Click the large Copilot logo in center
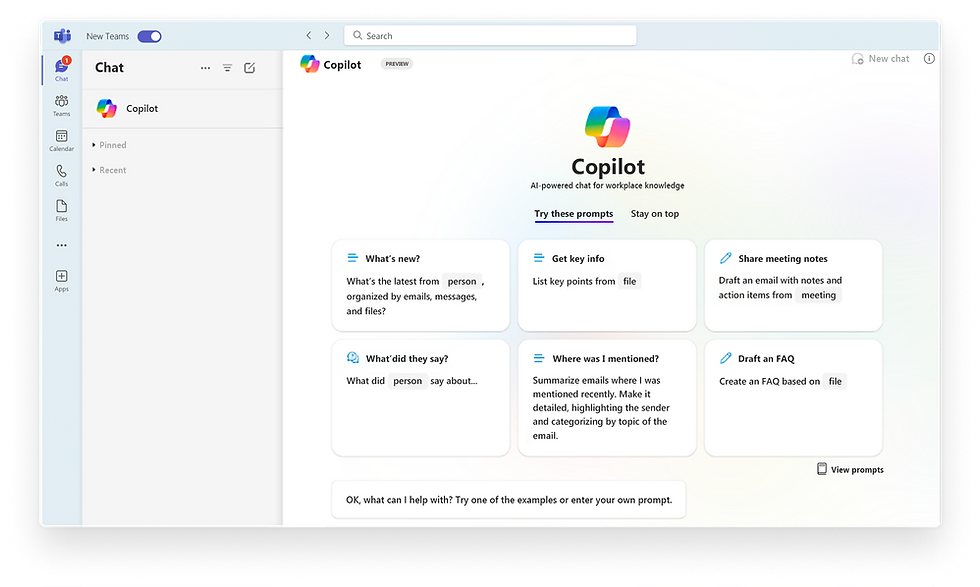 608,127
